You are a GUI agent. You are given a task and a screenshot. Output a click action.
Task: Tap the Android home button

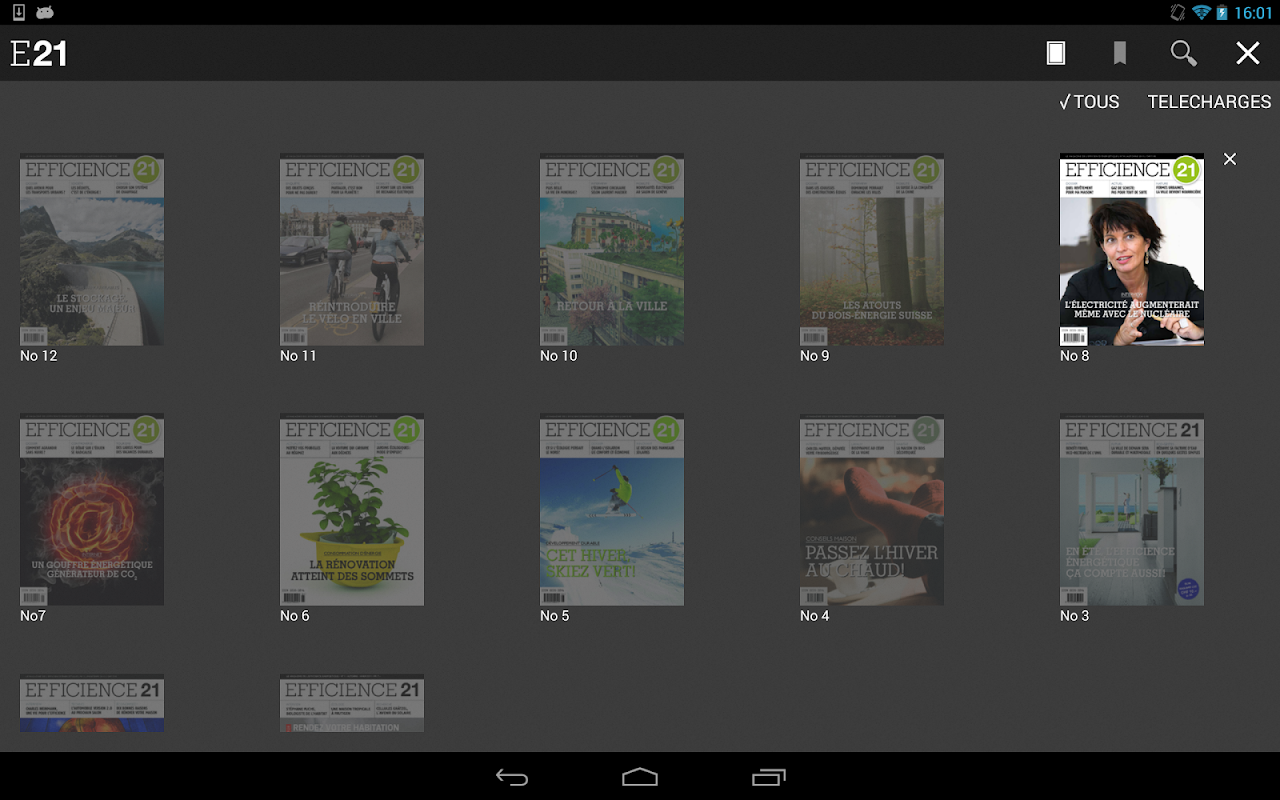[640, 777]
